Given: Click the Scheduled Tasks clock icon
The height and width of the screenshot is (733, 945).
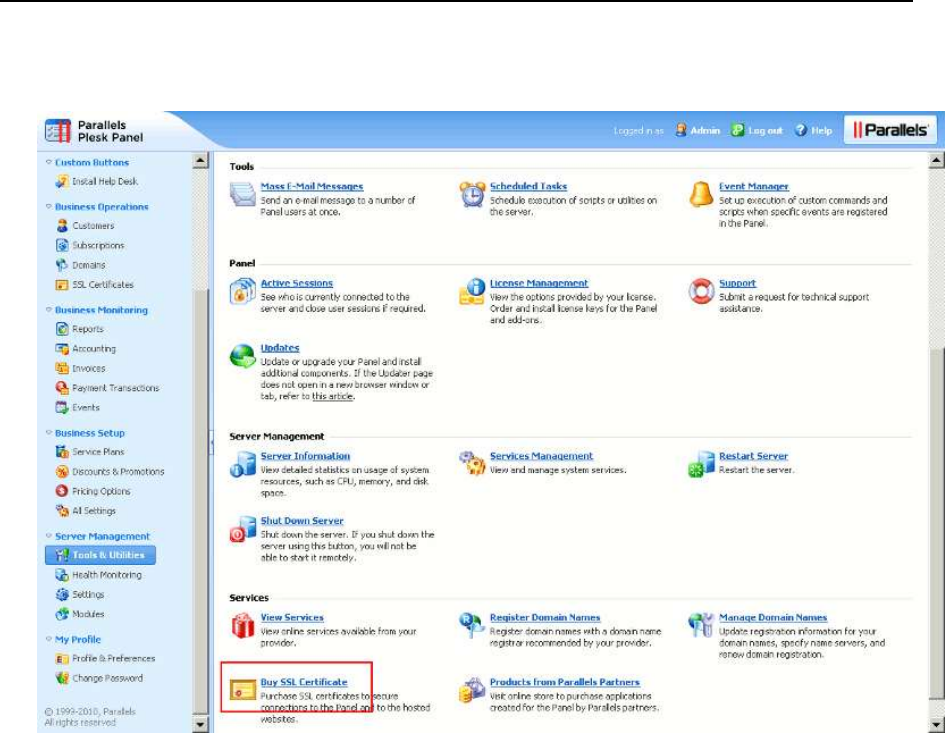Looking at the screenshot, I should click(x=472, y=194).
